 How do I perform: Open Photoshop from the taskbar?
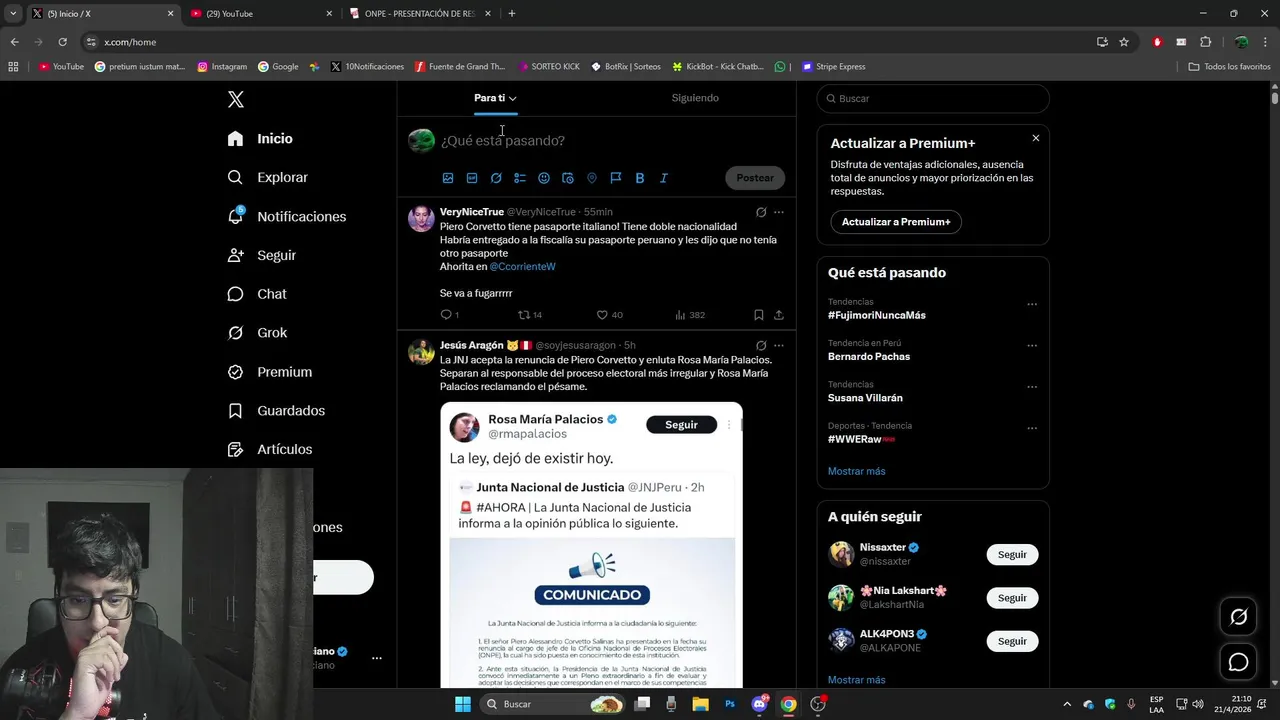tap(730, 704)
